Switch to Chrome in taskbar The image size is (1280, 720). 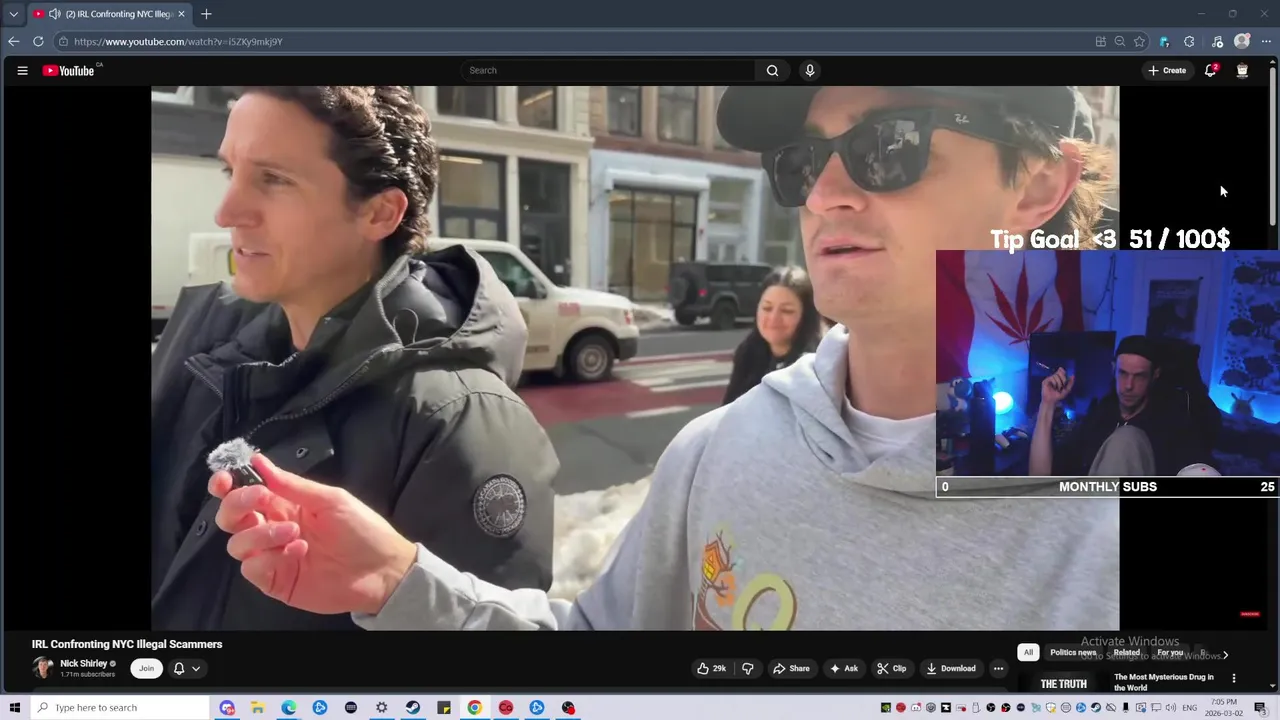tap(474, 708)
